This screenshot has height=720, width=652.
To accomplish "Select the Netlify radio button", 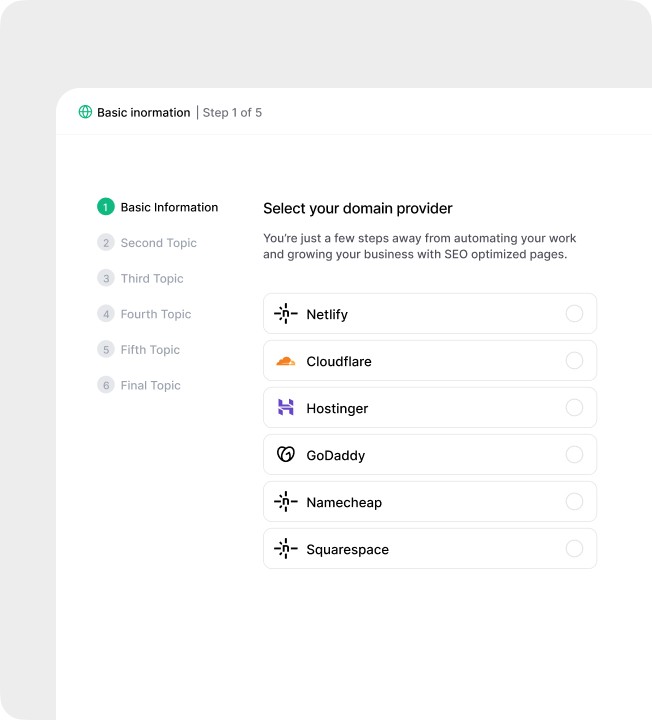I will 574,314.
